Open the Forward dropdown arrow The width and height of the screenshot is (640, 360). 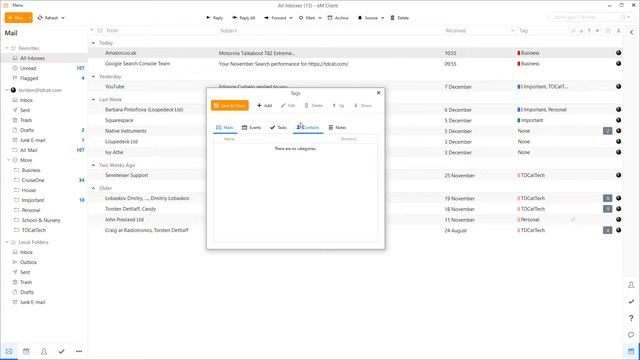[291, 18]
